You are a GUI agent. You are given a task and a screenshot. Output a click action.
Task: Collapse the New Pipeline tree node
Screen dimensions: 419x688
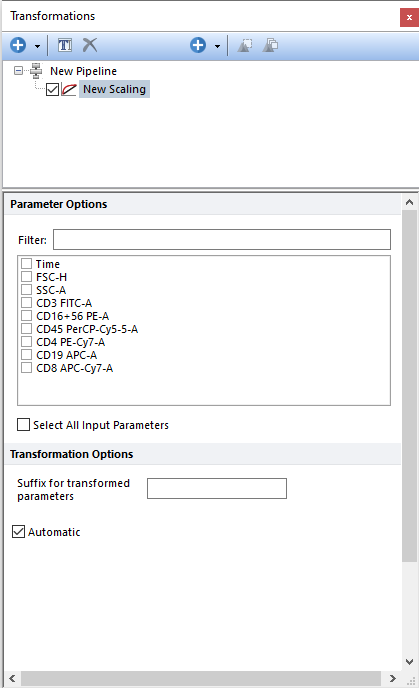pyautogui.click(x=18, y=71)
